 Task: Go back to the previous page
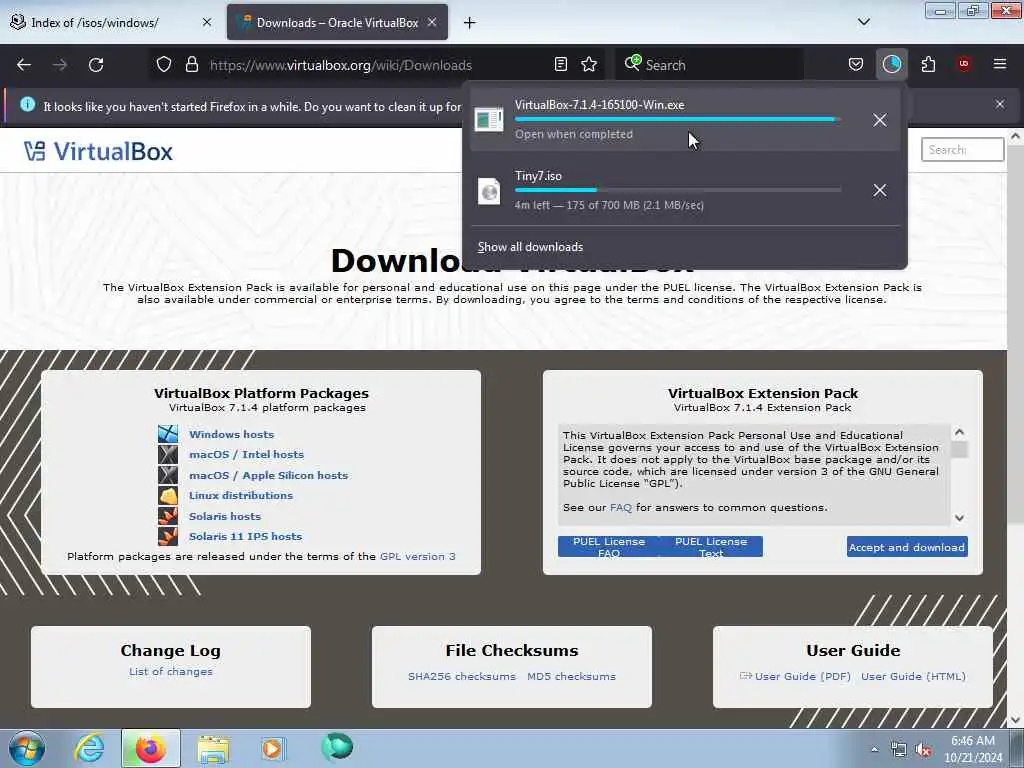point(24,65)
